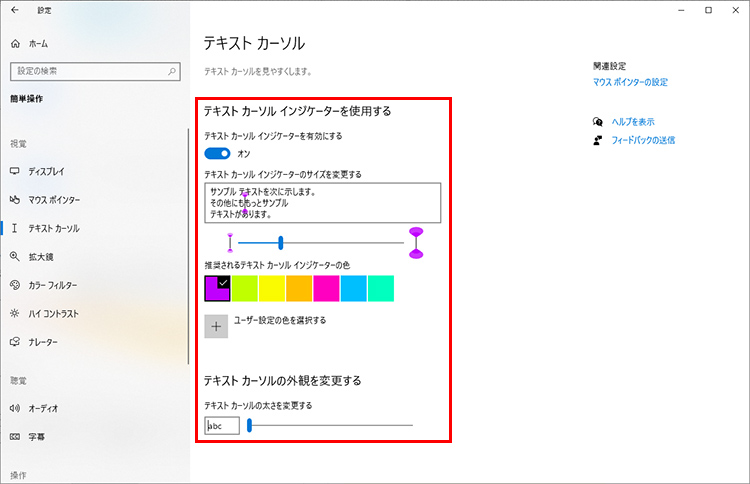Open マウス ポインター settings page
Viewport: 750px width, 484px height.
(54, 199)
